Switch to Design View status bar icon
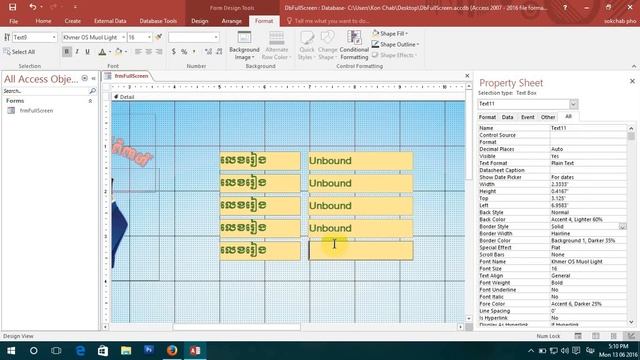The height and width of the screenshot is (360, 640). click(631, 336)
